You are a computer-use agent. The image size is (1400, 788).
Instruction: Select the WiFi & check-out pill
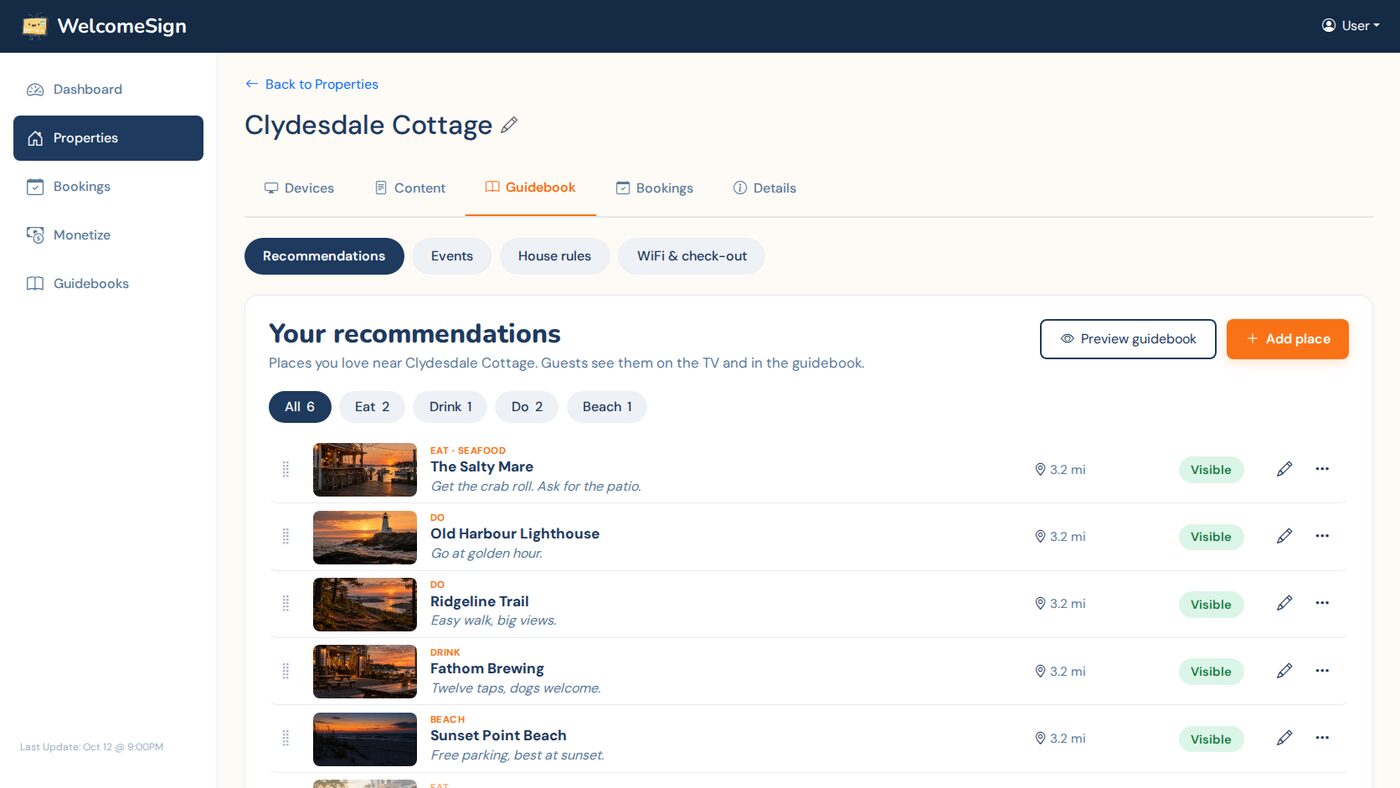(692, 256)
